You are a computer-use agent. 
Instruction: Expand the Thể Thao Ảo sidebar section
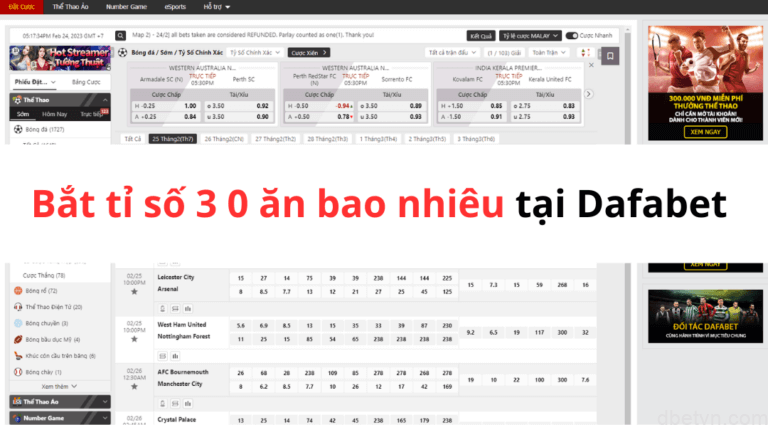pos(60,401)
